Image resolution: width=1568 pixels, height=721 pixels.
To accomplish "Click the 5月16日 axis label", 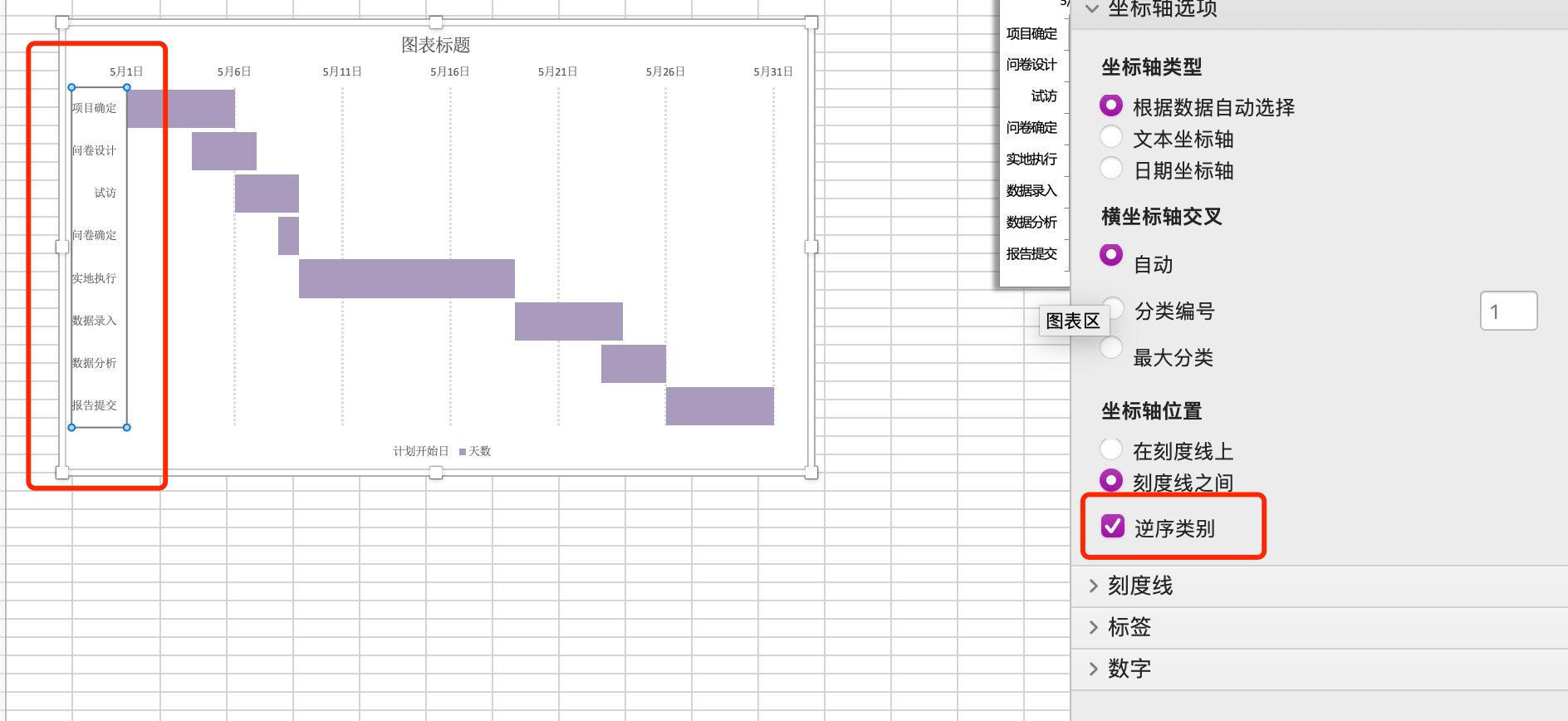I will 450,71.
